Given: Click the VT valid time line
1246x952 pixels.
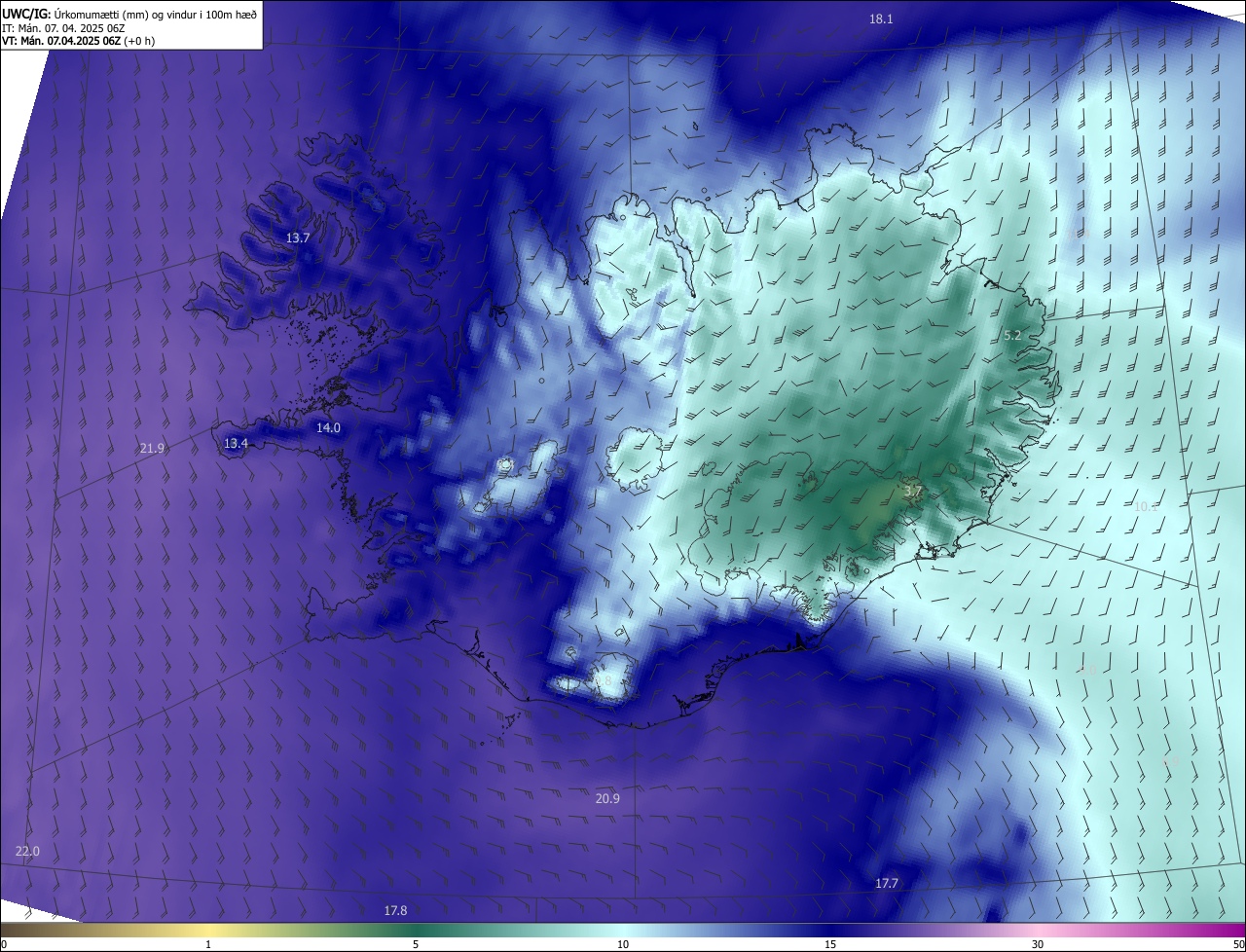Looking at the screenshot, I should (x=78, y=41).
